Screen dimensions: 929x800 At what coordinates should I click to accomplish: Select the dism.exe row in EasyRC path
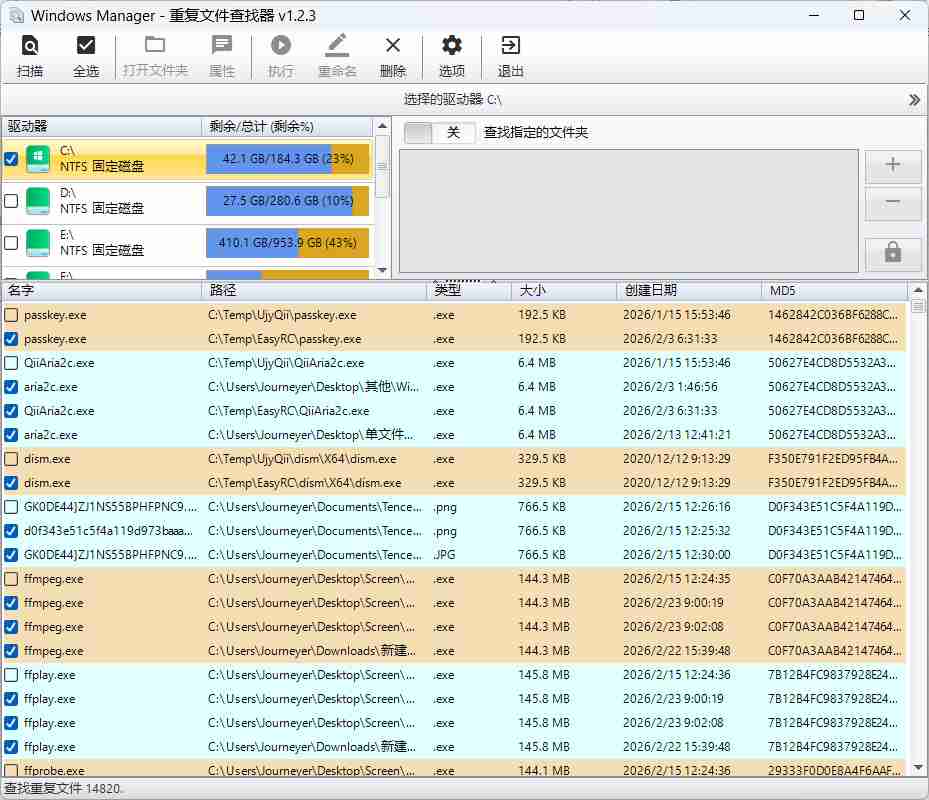[300, 483]
